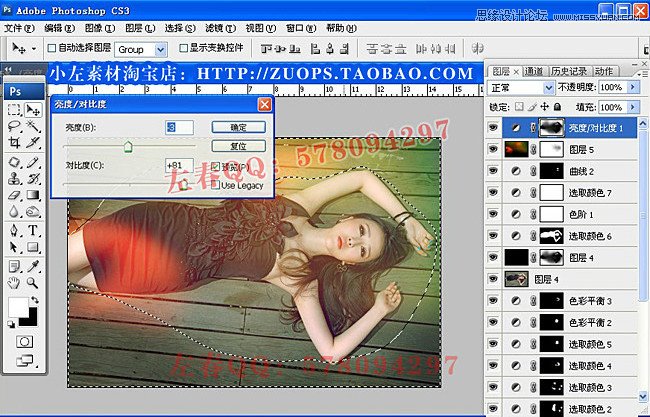Switch to the 通道 tab
The image size is (650, 417).
tap(534, 72)
